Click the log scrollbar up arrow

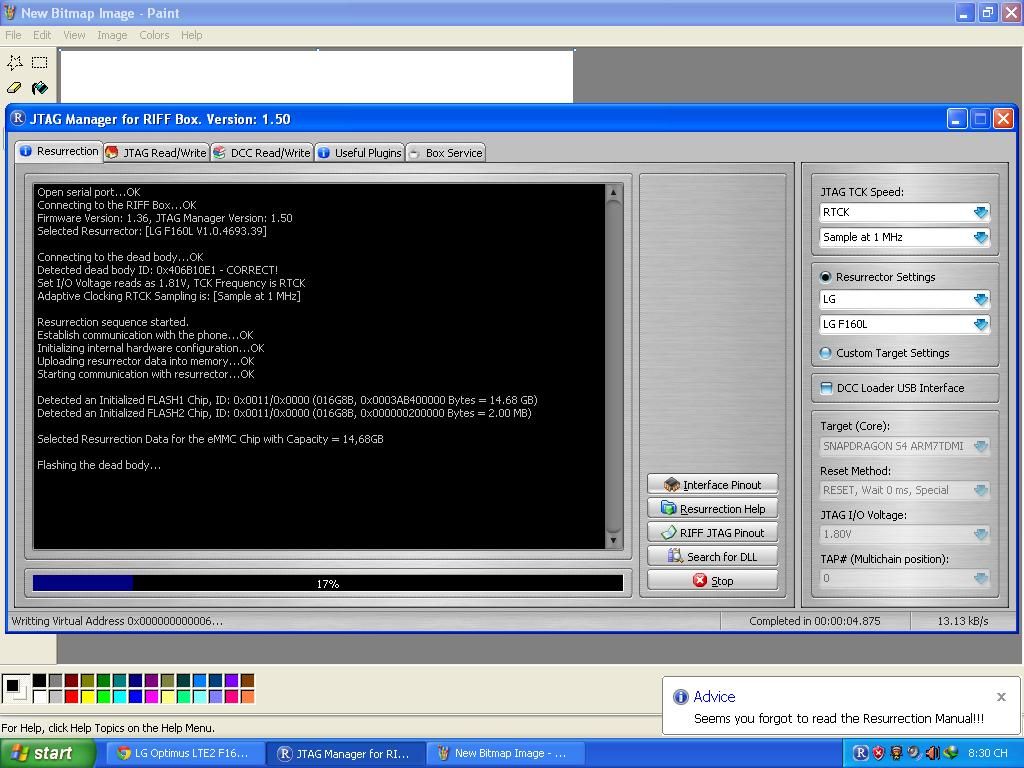point(613,192)
